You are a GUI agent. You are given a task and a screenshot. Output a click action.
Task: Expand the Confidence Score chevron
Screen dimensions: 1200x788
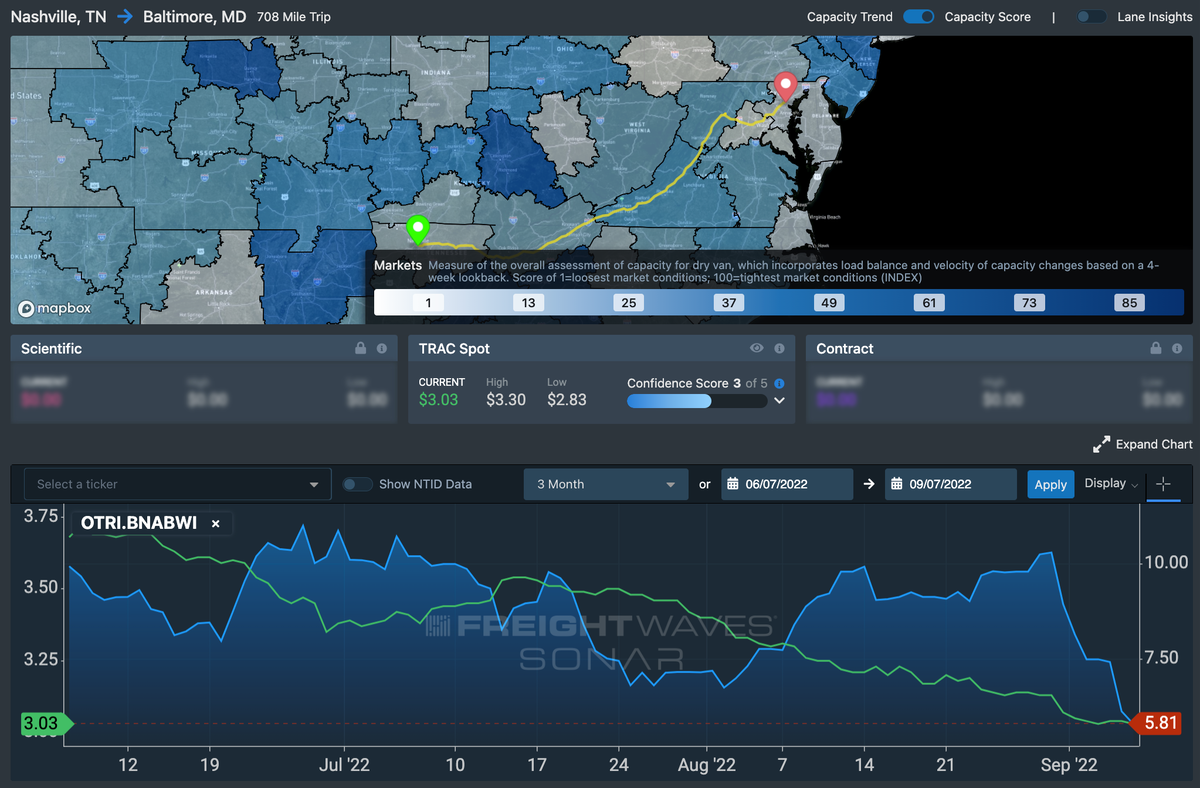(779, 401)
